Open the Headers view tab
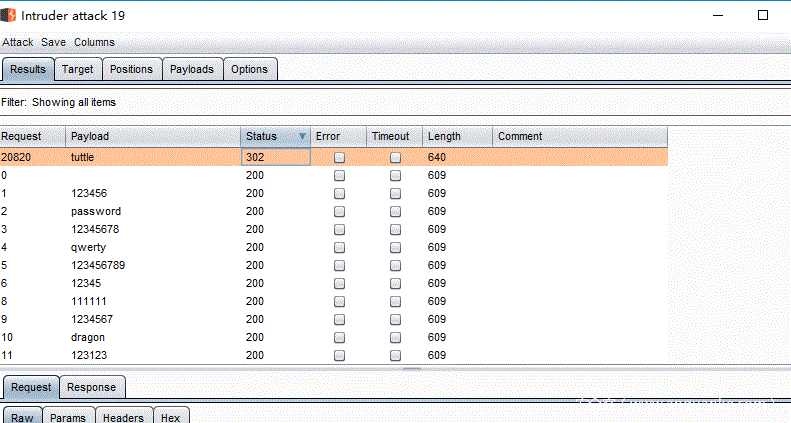791x423 pixels. click(x=125, y=417)
